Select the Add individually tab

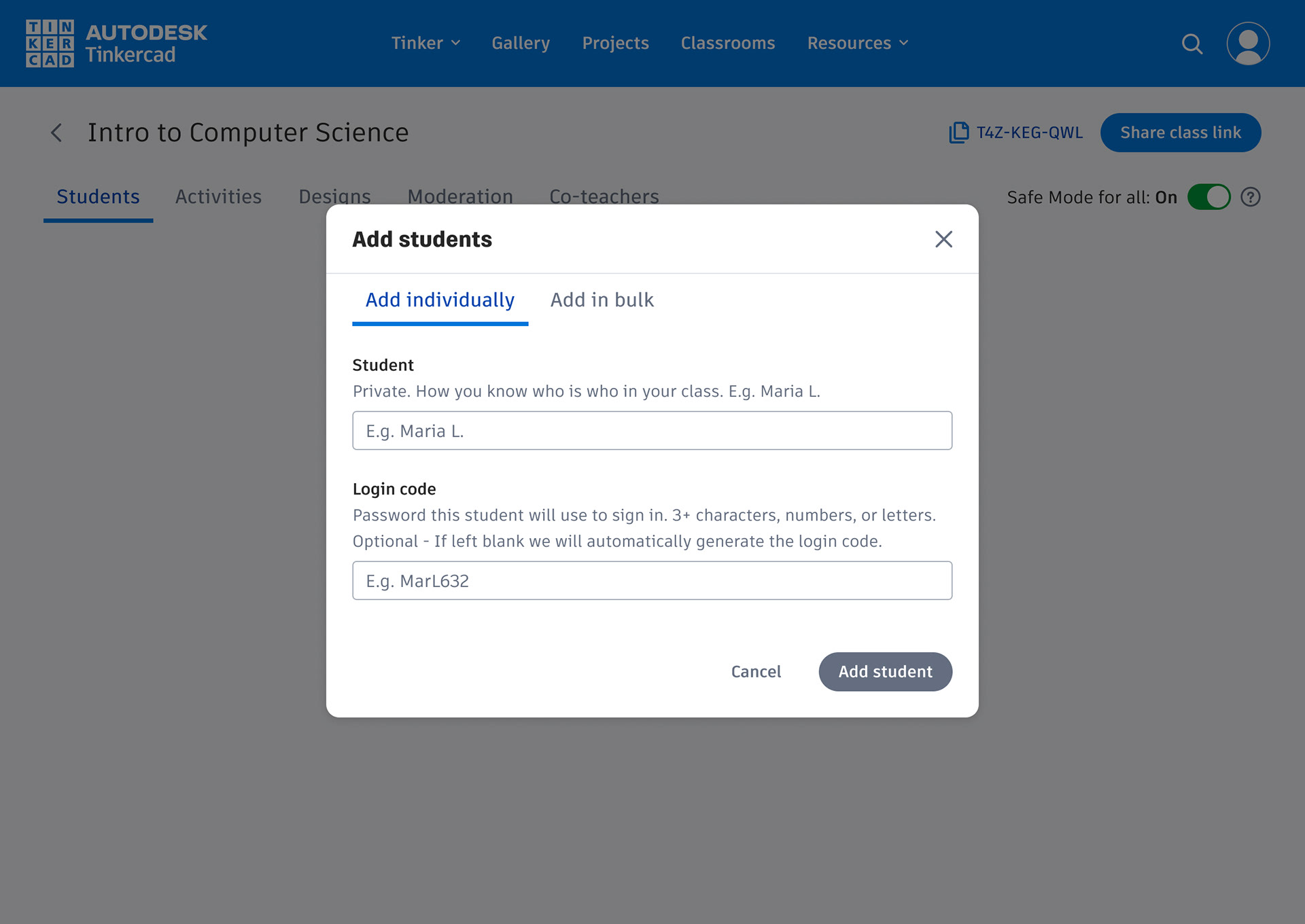pos(440,300)
